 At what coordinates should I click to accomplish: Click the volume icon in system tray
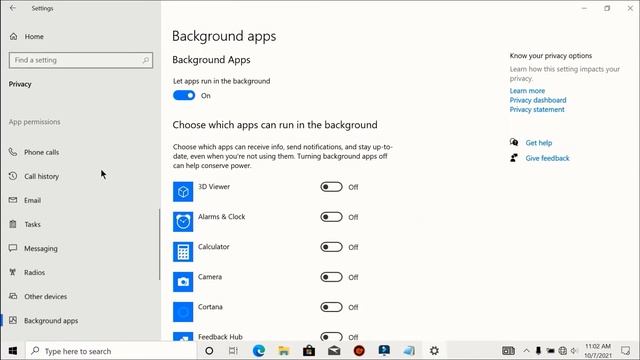point(575,351)
